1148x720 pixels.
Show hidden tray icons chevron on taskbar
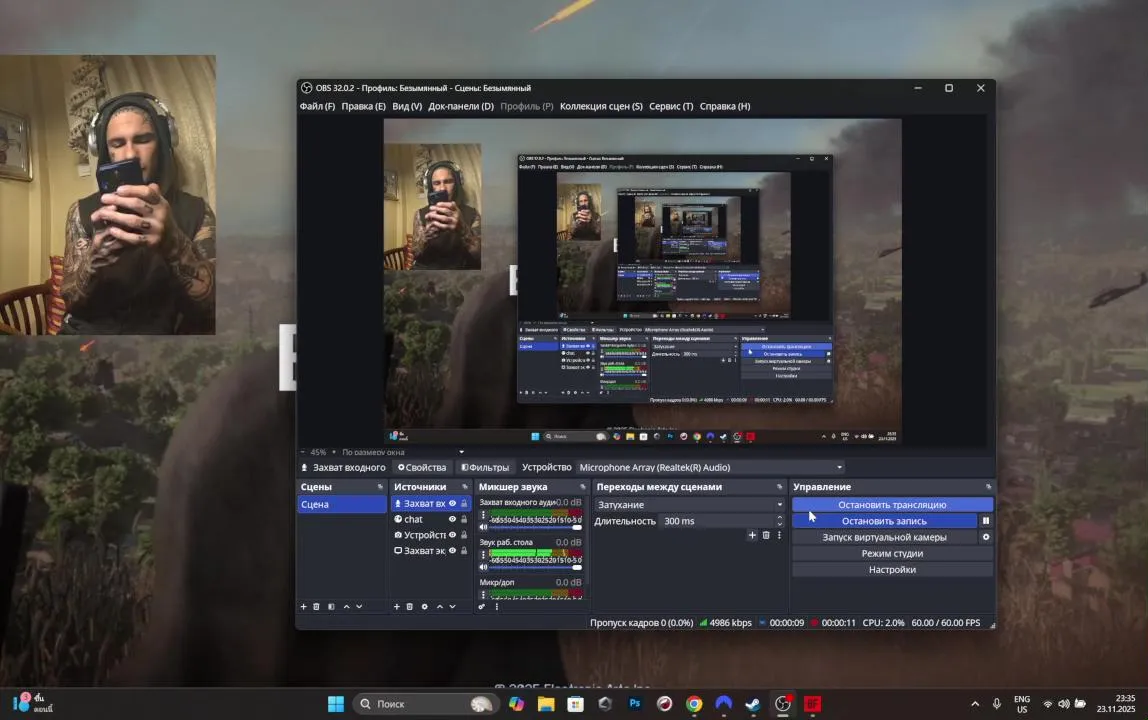tap(974, 704)
